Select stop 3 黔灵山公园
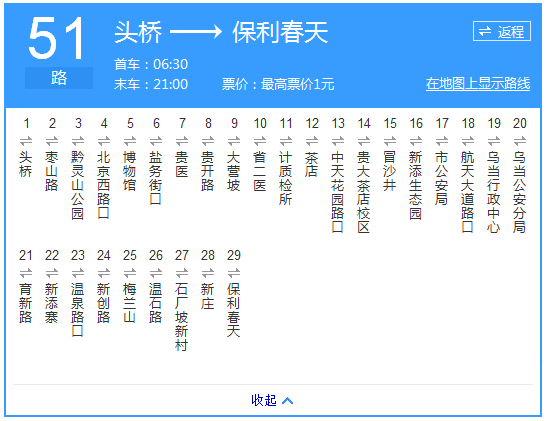This screenshot has height=421, width=546. coord(78,185)
